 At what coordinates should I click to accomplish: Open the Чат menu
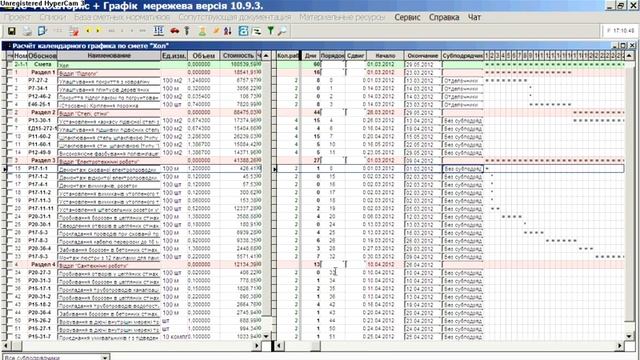(x=474, y=17)
